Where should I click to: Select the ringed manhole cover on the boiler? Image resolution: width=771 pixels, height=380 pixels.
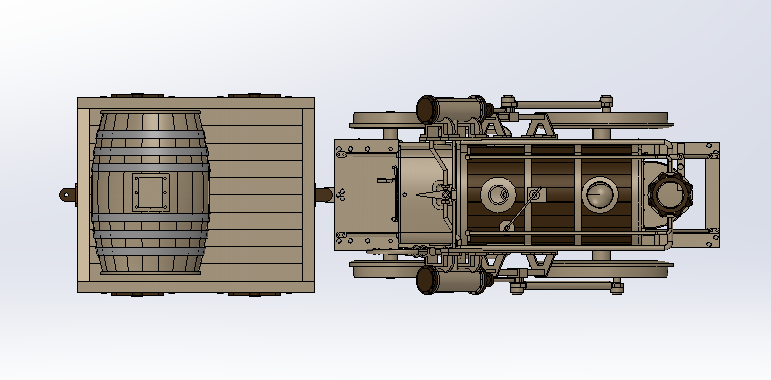point(498,195)
